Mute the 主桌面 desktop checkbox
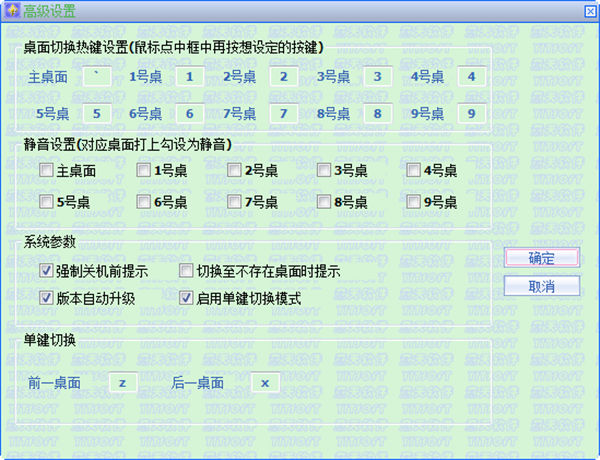The height and width of the screenshot is (460, 600). pyautogui.click(x=46, y=170)
